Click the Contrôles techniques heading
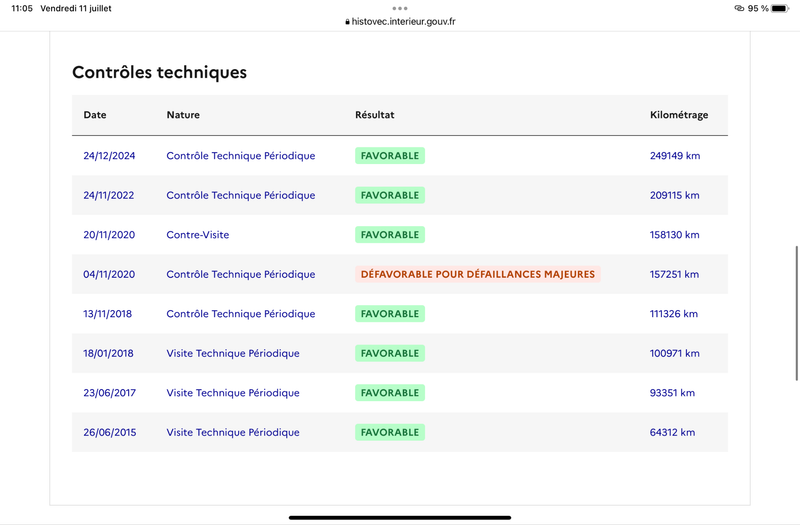Image resolution: width=800 pixels, height=525 pixels. (159, 72)
